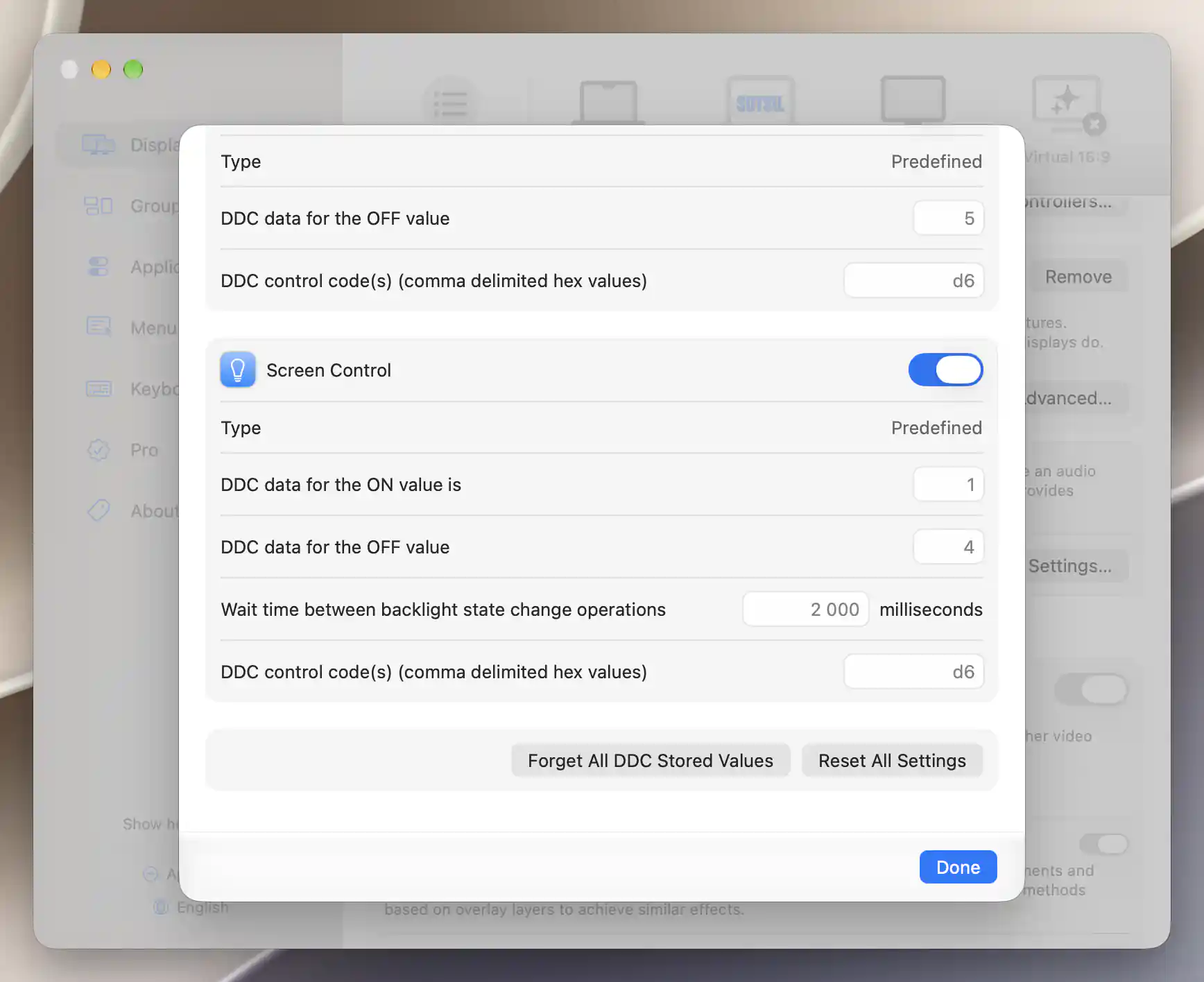Toggle the Screen Control switch

point(945,370)
